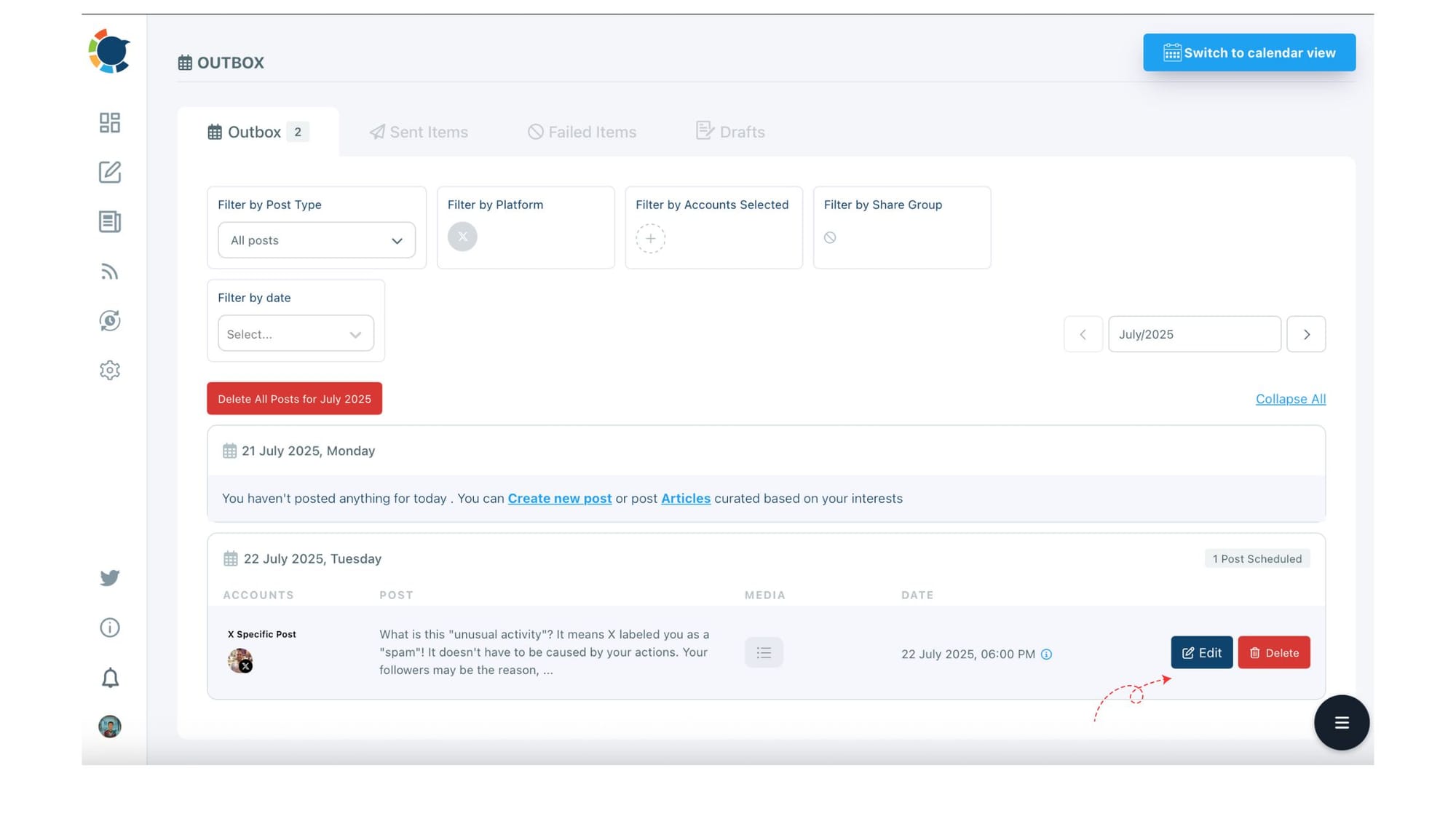The width and height of the screenshot is (1456, 819).
Task: Click the Twitter bird icon in sidebar
Action: tap(109, 577)
